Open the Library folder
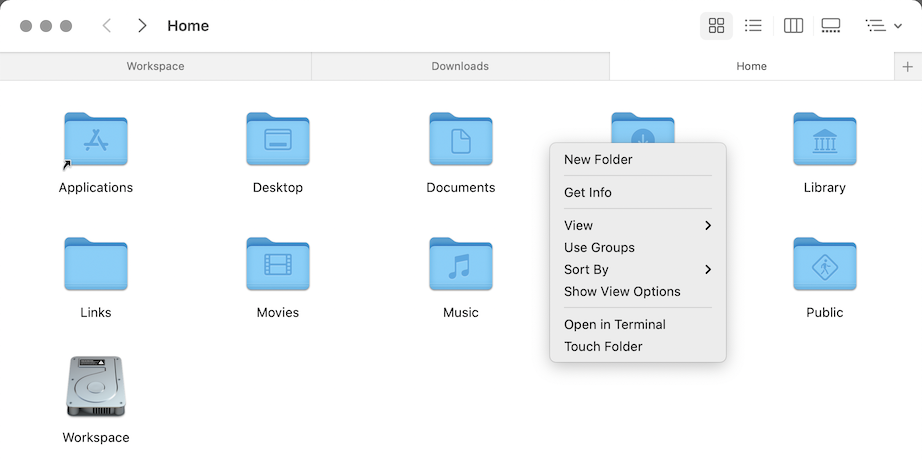Viewport: 922px width, 461px height. pyautogui.click(x=824, y=140)
